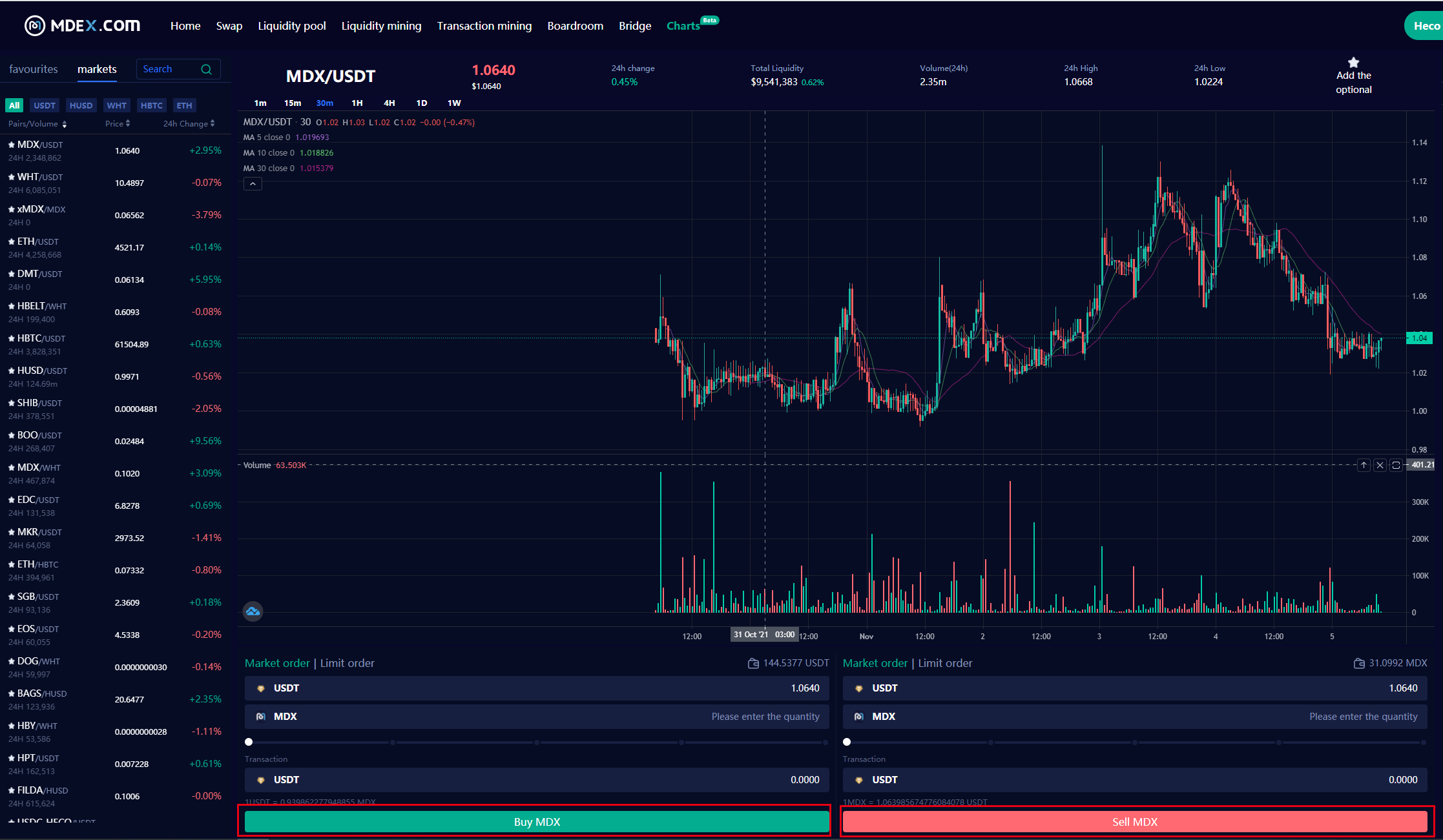Viewport: 1443px width, 840px height.
Task: Favourite BOO/USDT with its star
Action: 12,435
